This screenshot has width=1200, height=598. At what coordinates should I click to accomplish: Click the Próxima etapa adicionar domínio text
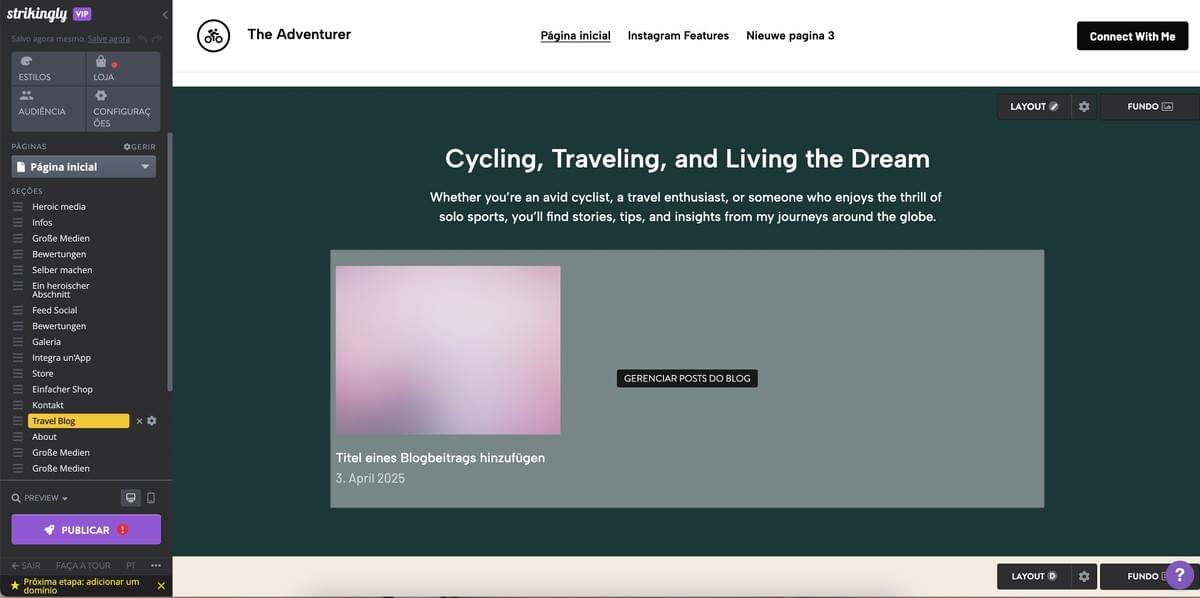81,586
